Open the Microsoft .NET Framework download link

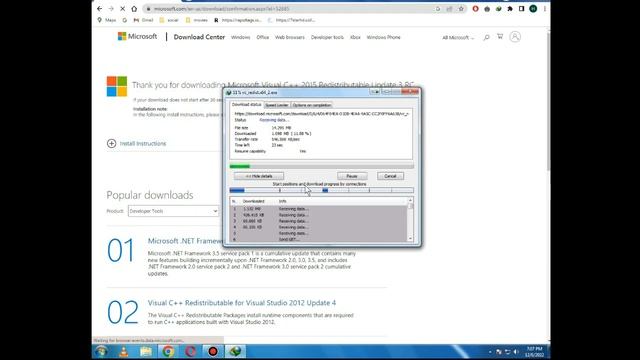click(x=185, y=241)
